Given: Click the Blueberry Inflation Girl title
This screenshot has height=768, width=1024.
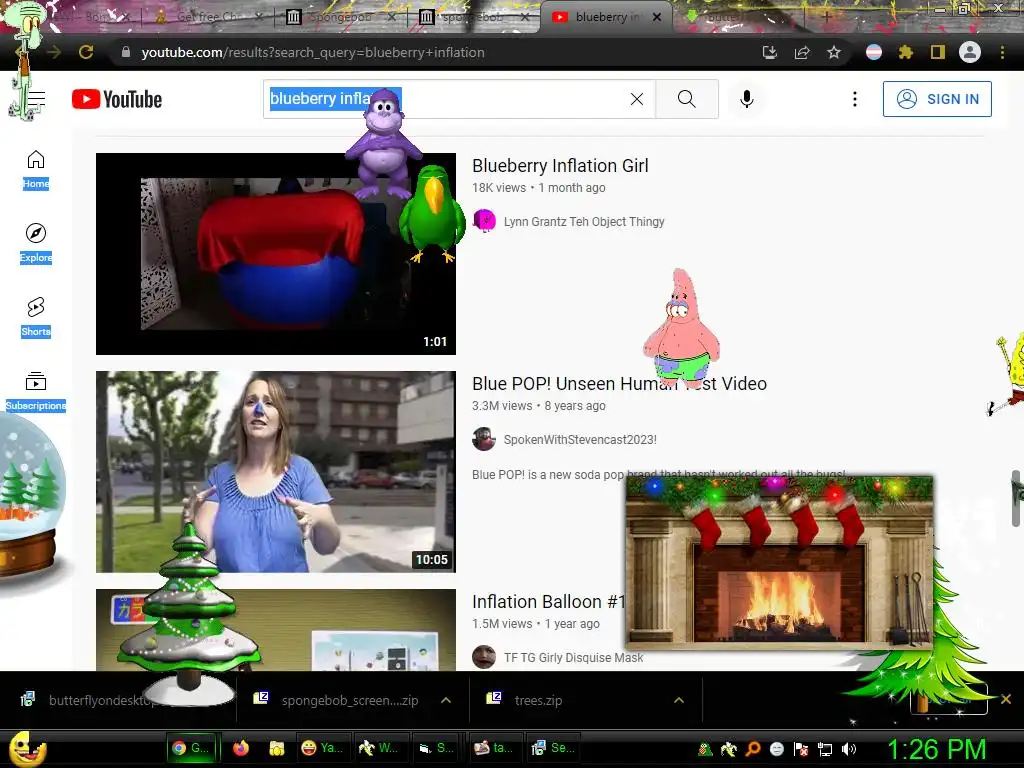Looking at the screenshot, I should [x=560, y=166].
